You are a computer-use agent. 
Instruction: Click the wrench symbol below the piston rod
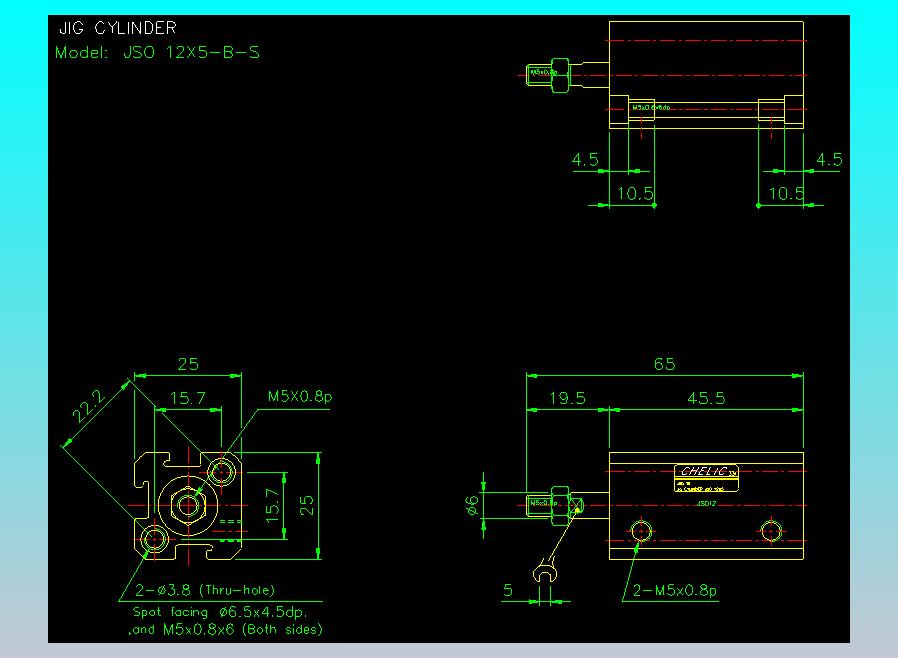coord(545,572)
